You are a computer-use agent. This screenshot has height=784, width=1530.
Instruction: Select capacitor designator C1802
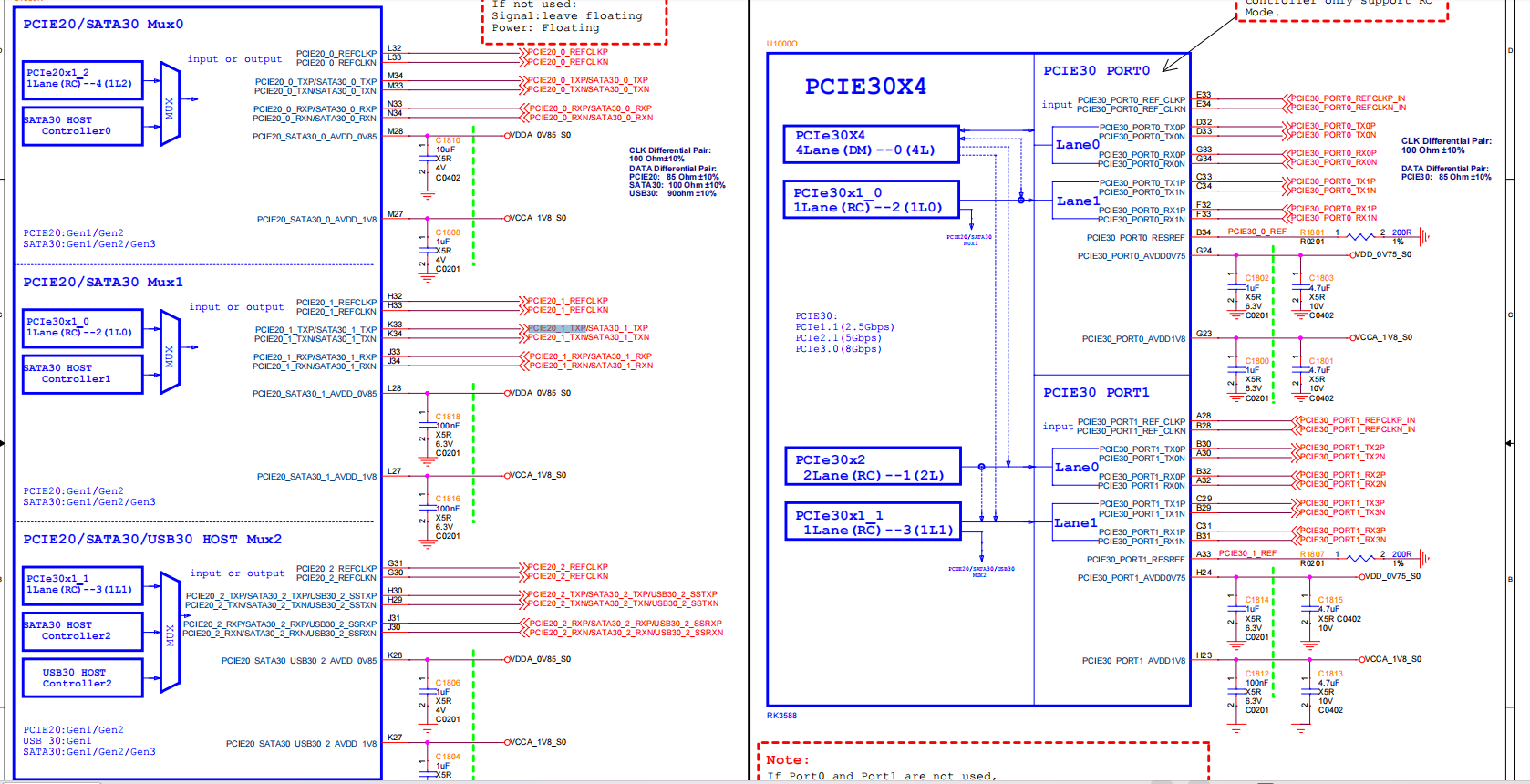tap(1257, 278)
